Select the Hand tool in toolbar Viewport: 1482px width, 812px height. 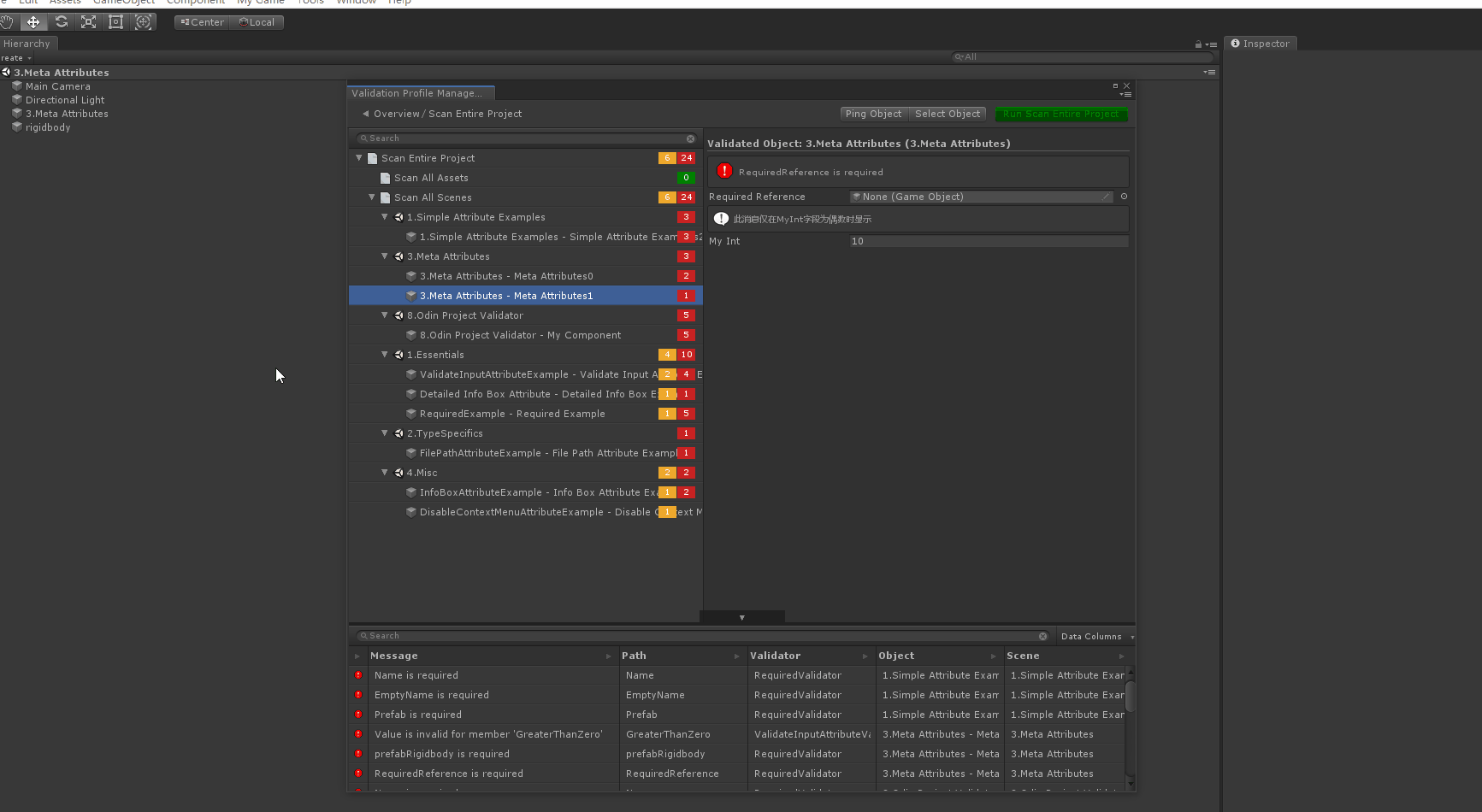click(x=7, y=22)
